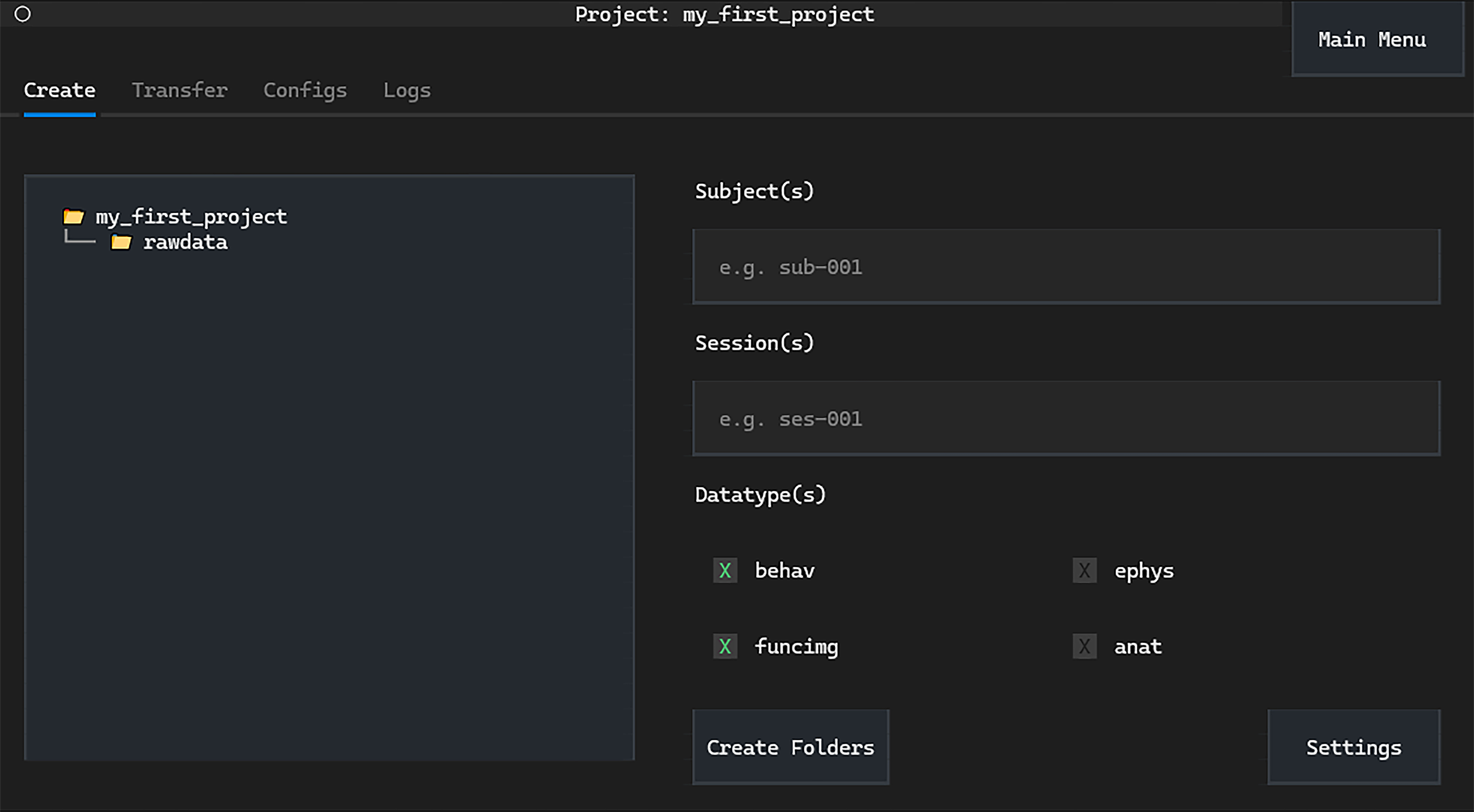Open the Configs tab

tap(305, 90)
